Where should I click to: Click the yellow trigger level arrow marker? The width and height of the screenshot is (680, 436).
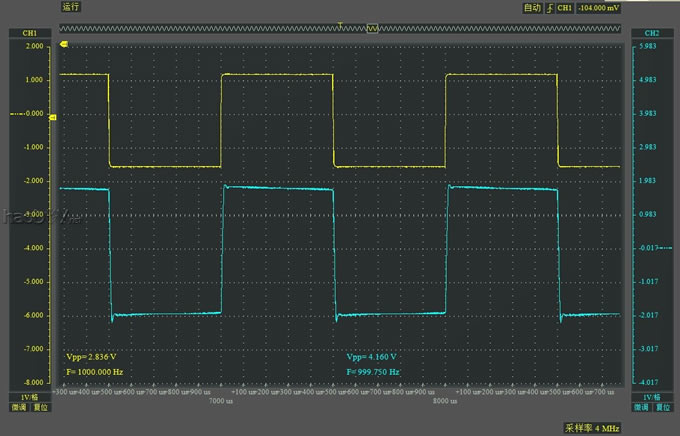(65, 45)
